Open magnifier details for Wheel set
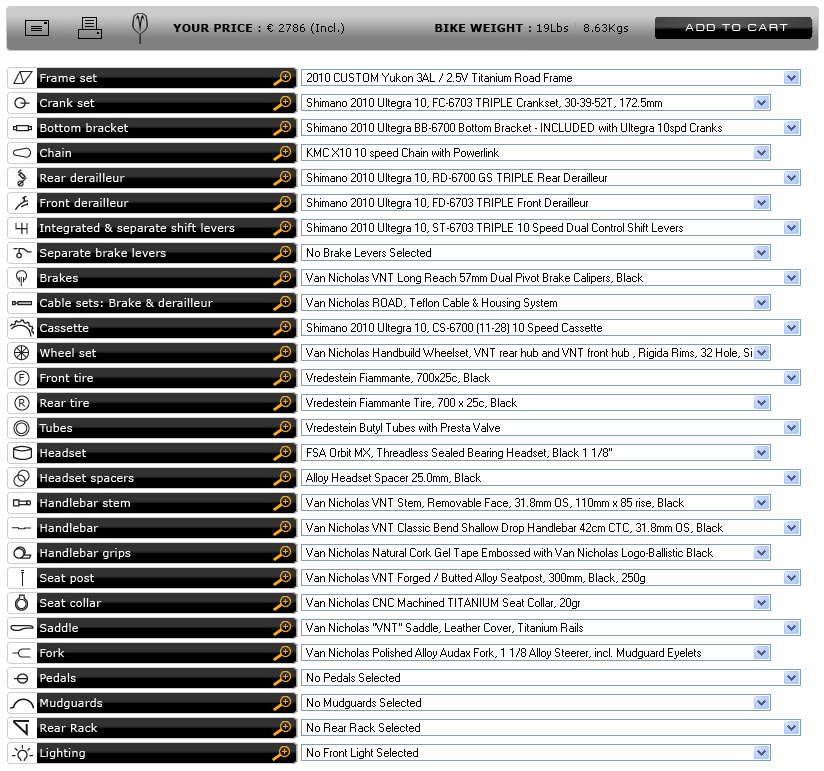The image size is (824, 771). (283, 353)
